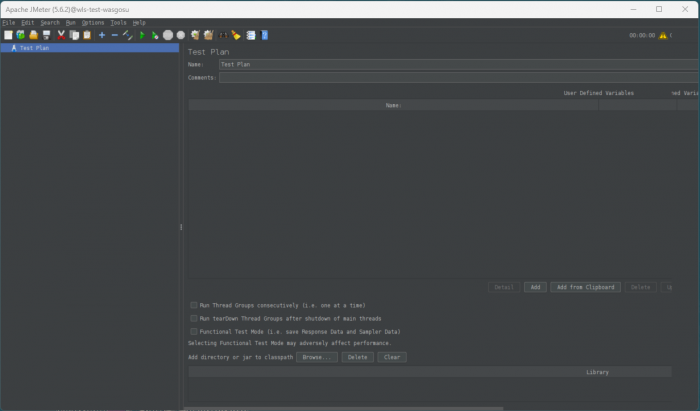
Task: Collapse all nodes with minus icon
Action: [x=115, y=35]
